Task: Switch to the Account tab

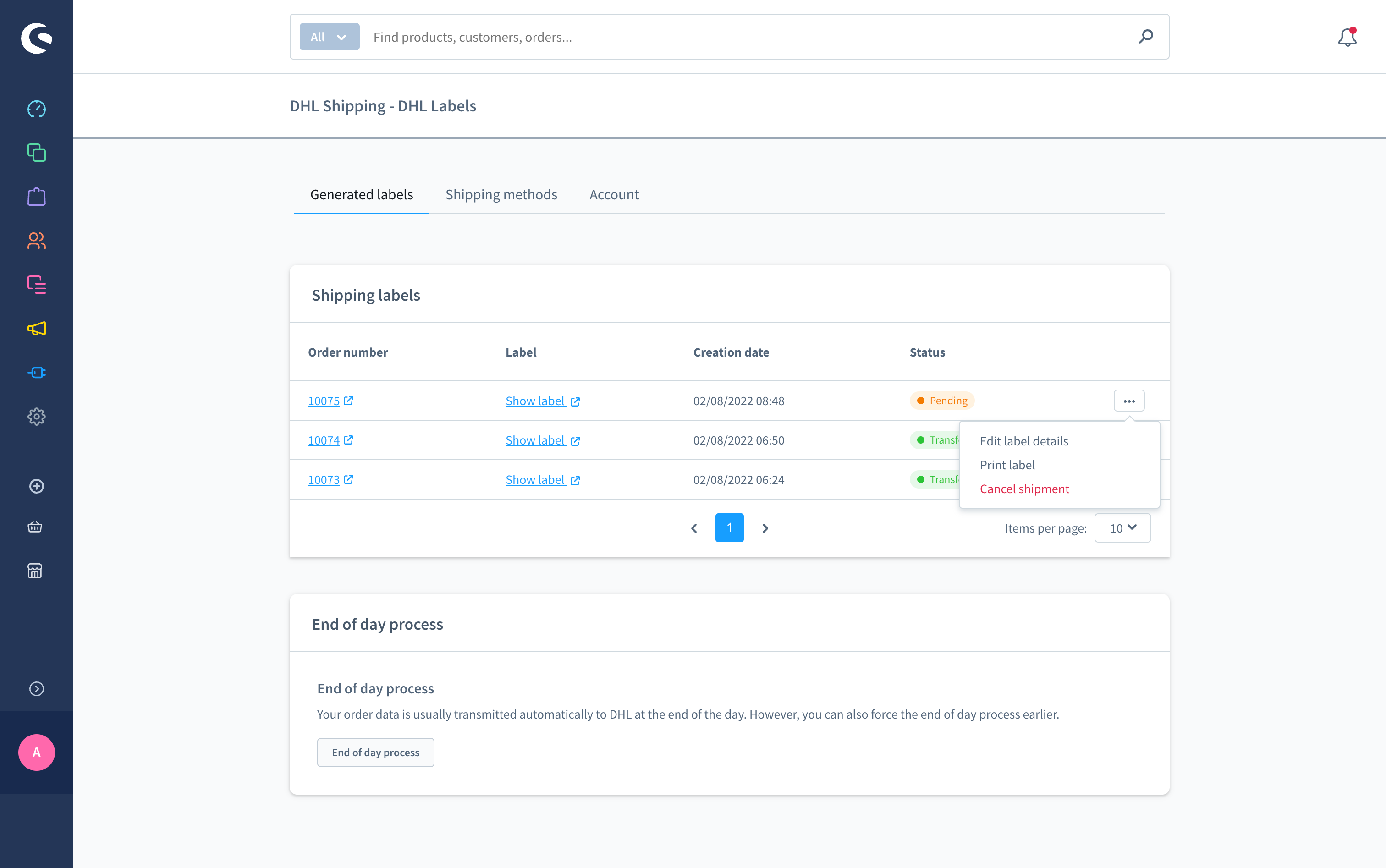Action: pos(614,195)
